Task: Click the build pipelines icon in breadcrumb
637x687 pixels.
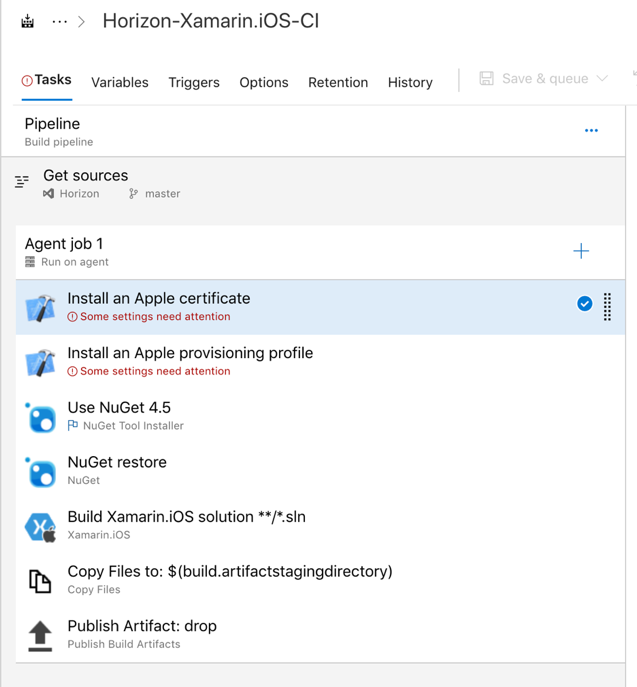Action: pos(28,21)
